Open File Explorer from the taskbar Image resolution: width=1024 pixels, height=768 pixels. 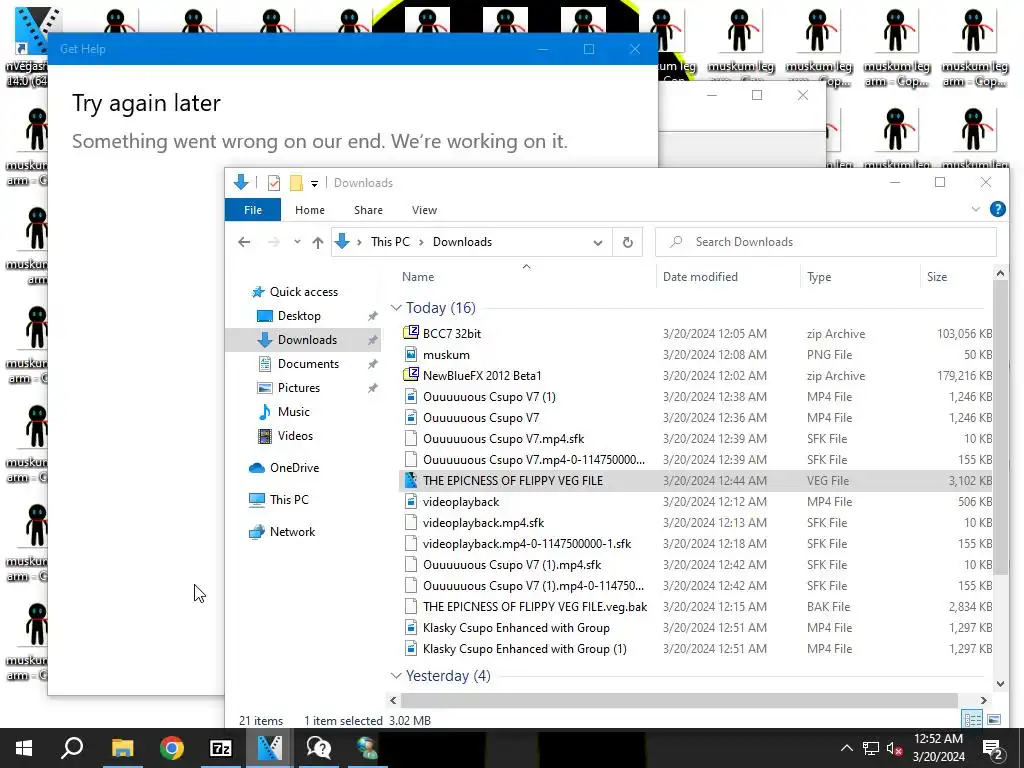pos(122,748)
